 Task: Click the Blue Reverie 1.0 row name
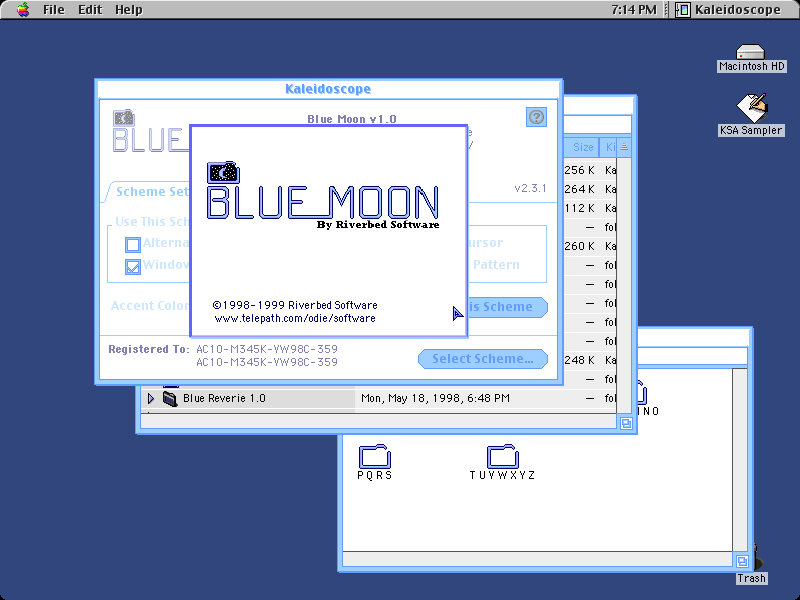[x=224, y=398]
